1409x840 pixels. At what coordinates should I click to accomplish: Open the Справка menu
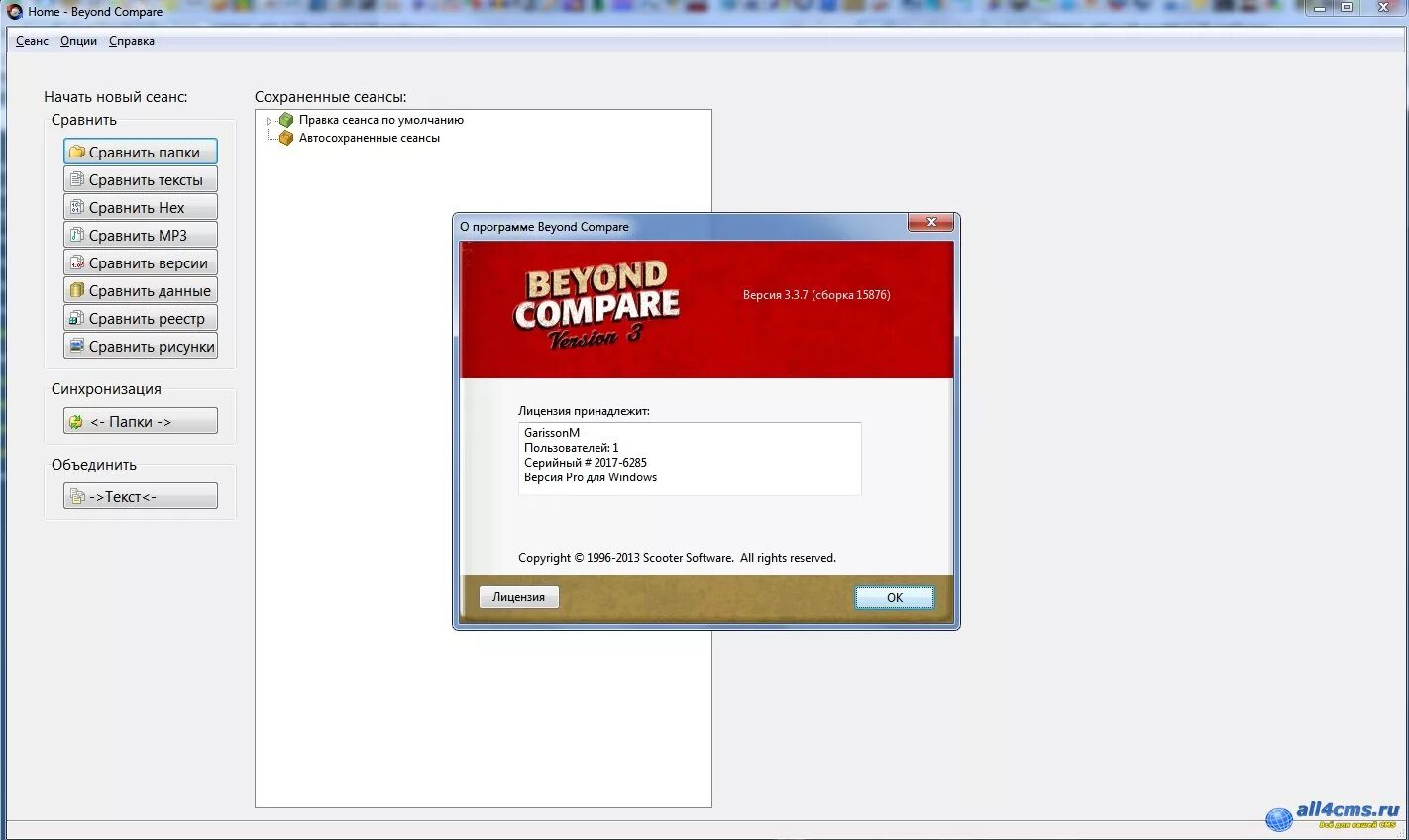pyautogui.click(x=132, y=41)
